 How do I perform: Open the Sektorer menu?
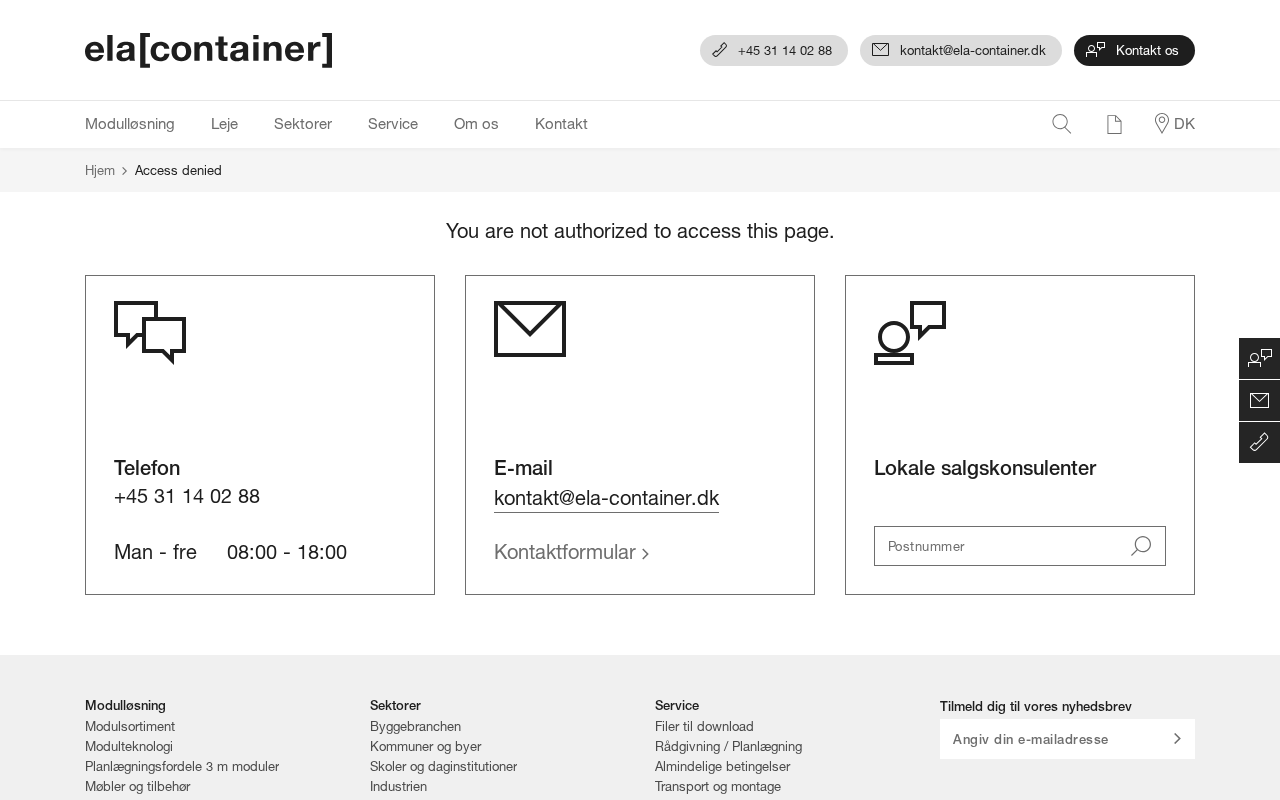point(303,124)
